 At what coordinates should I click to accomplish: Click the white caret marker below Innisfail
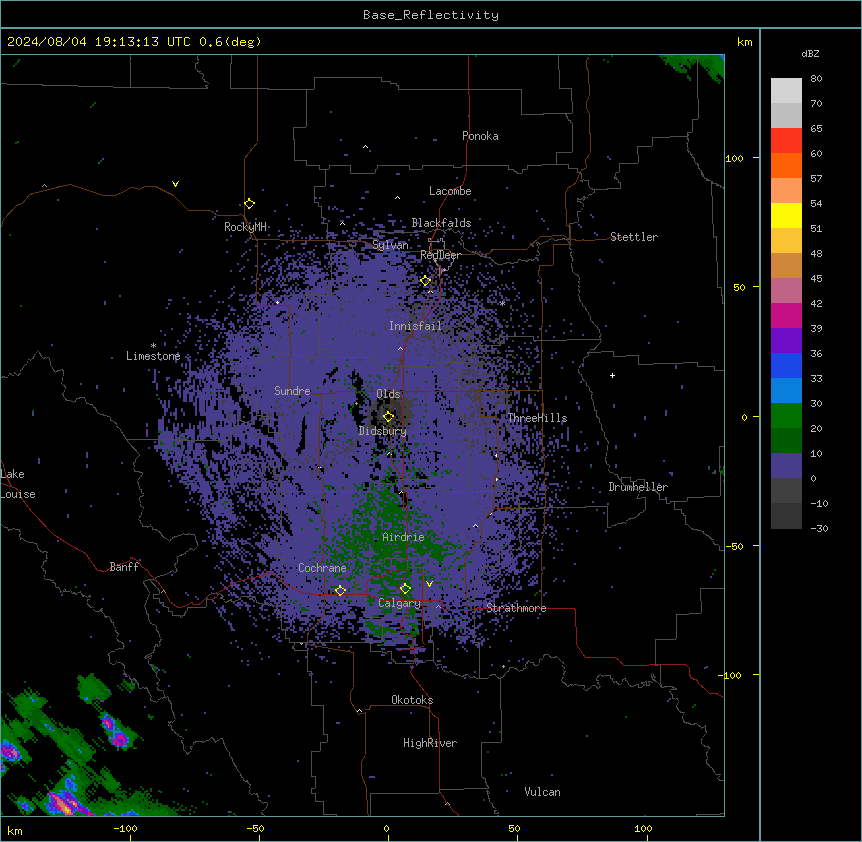[400, 348]
